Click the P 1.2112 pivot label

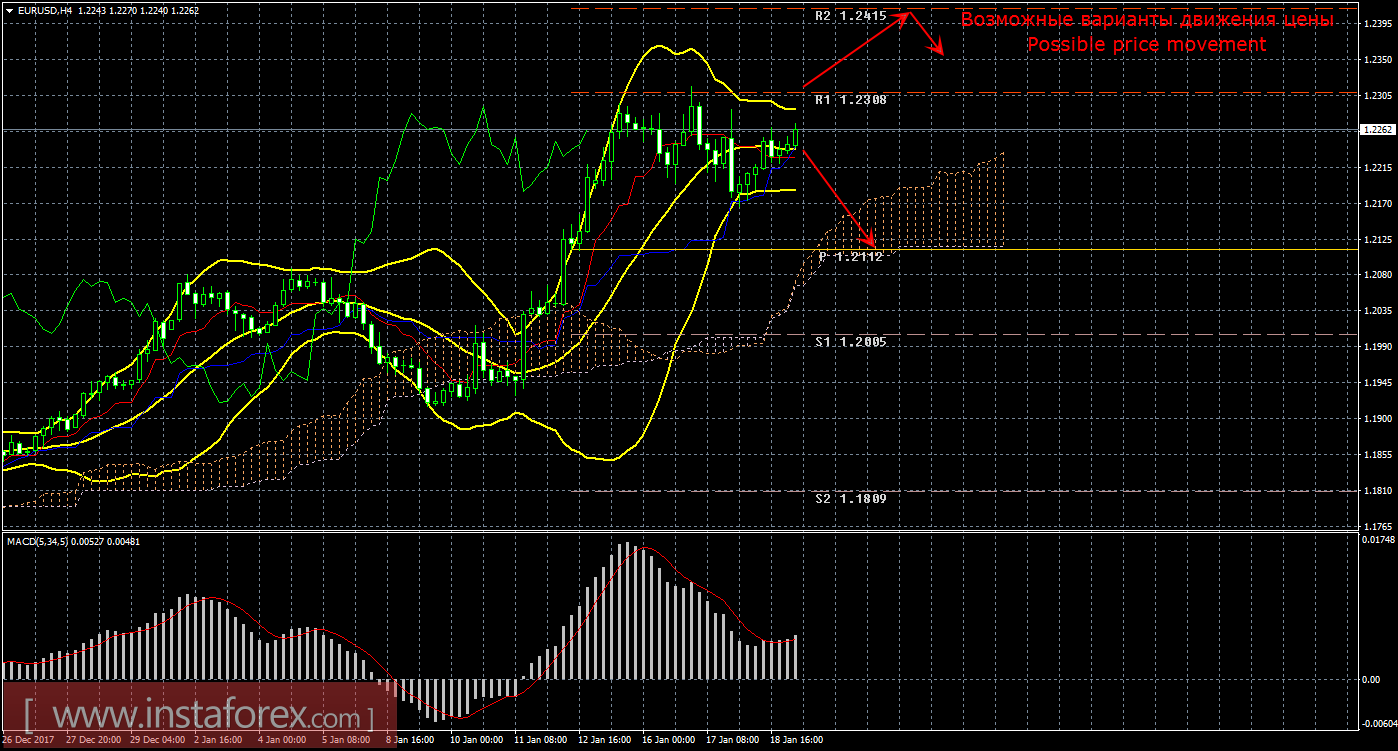click(x=850, y=256)
